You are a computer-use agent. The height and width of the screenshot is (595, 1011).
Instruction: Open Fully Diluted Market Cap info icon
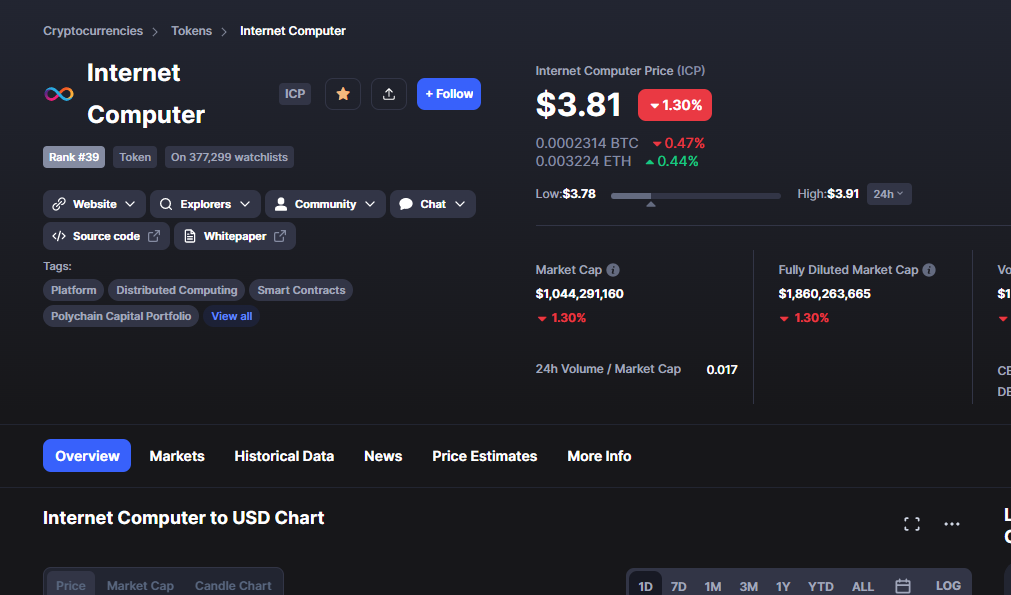pyautogui.click(x=929, y=270)
